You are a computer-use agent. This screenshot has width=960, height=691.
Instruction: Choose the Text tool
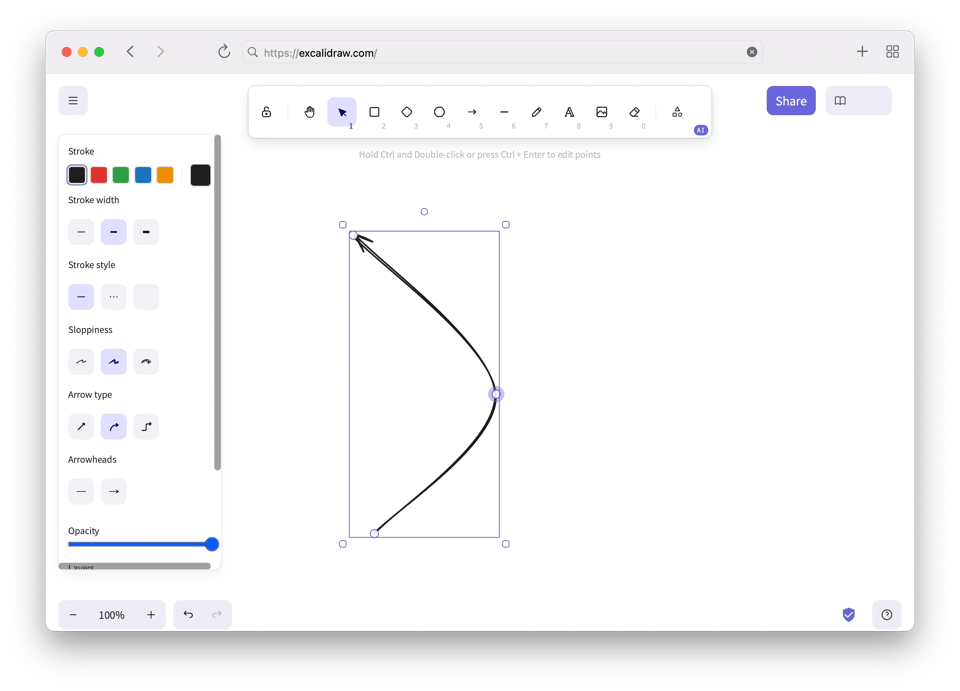(x=569, y=111)
